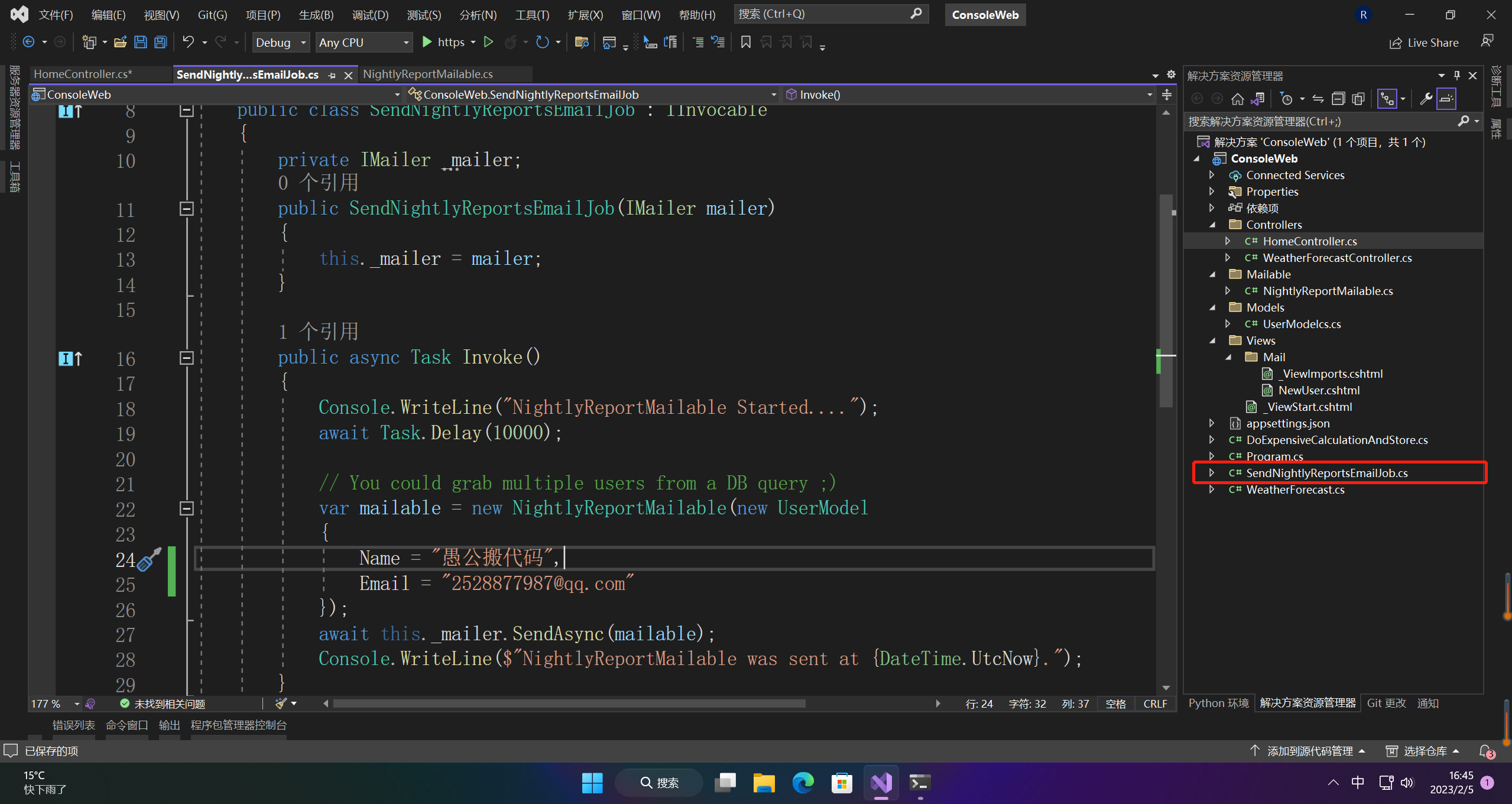Click Home icon in Solution Explorer toolbar
1512x804 pixels.
(1237, 99)
